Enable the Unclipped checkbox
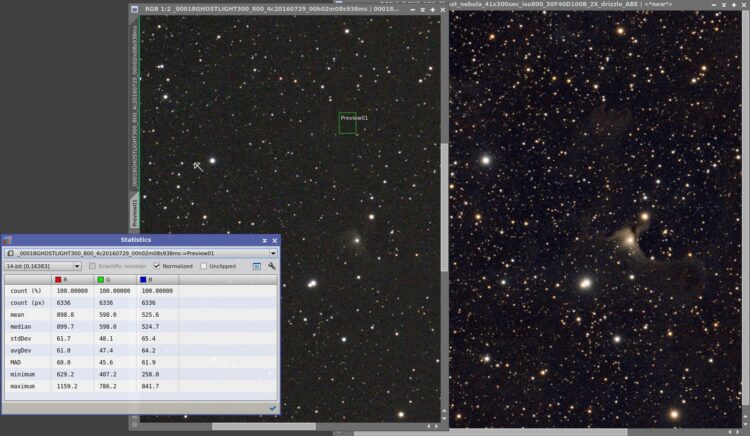The image size is (750, 436). click(203, 266)
